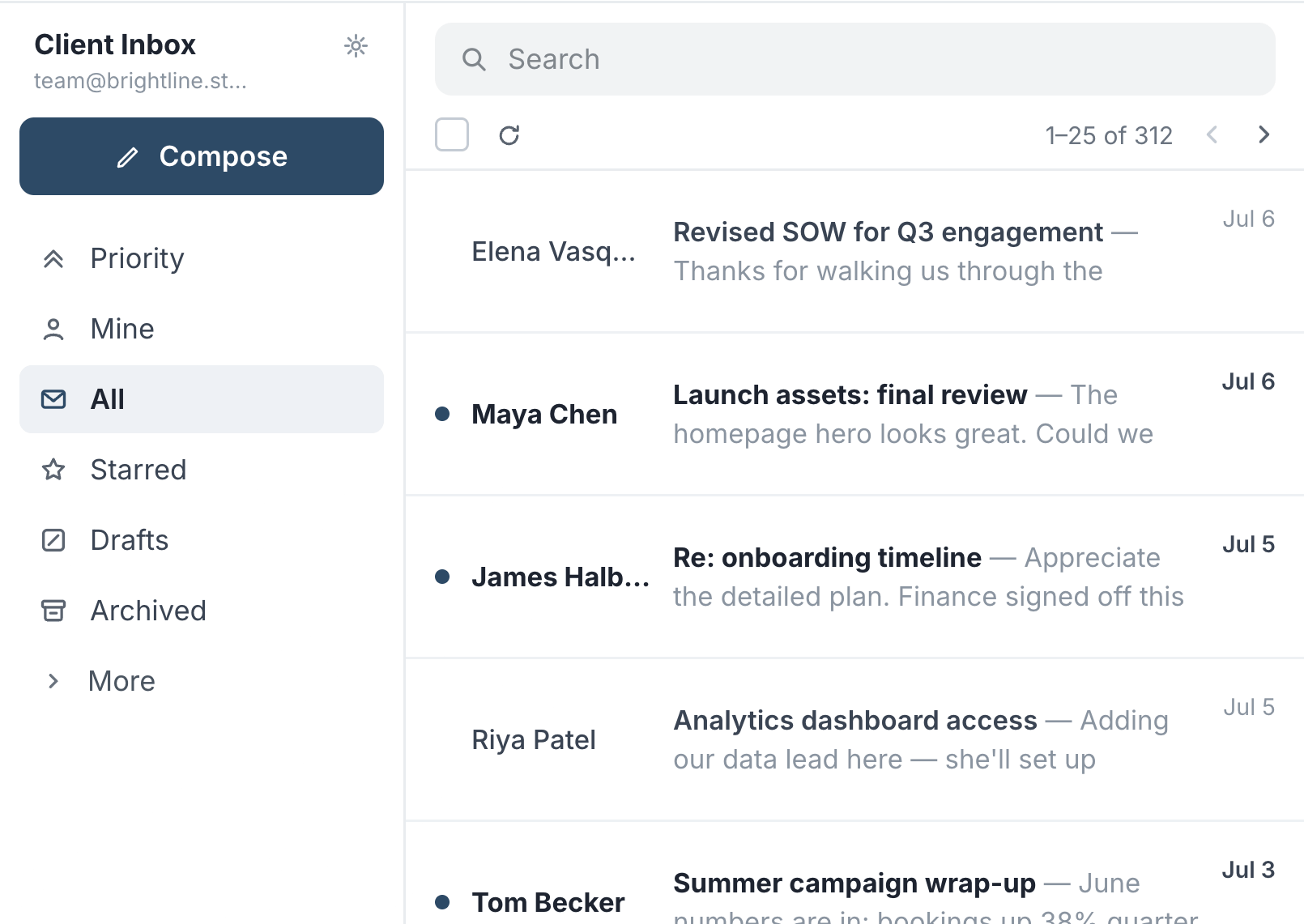This screenshot has height=924, width=1304.
Task: Click sender name Riya Patel
Action: click(534, 740)
